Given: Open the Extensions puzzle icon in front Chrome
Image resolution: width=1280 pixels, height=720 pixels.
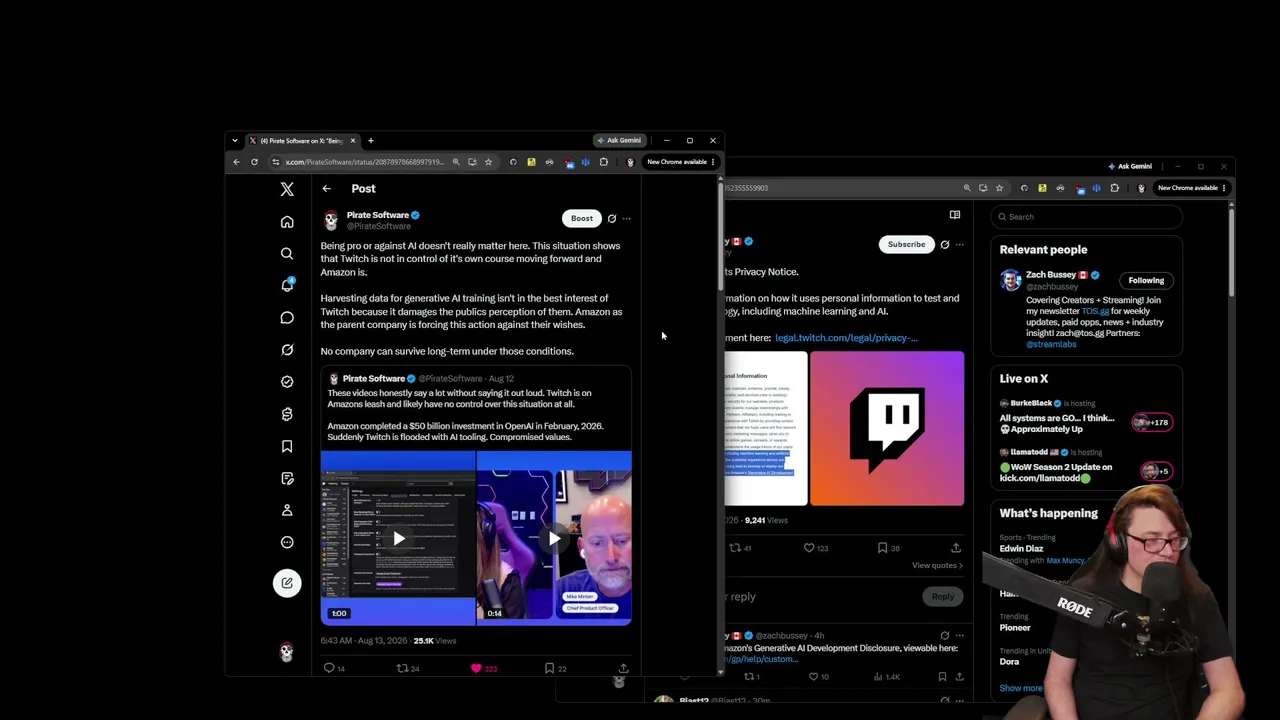Looking at the screenshot, I should (x=603, y=162).
